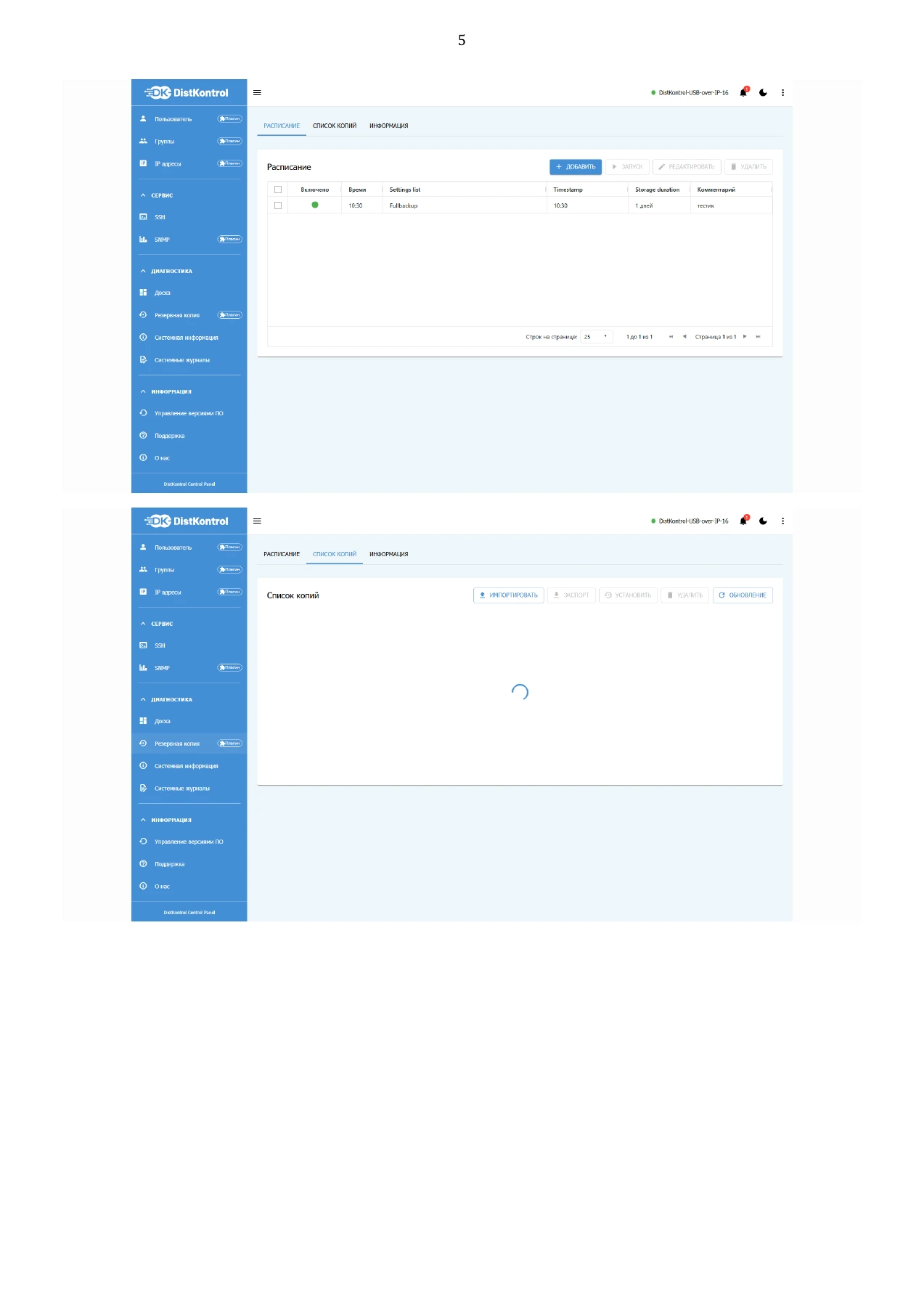924x1307 pixels.
Task: Click the Доска dashboard icon in the Расписание screen sidebar
Action: point(143,293)
